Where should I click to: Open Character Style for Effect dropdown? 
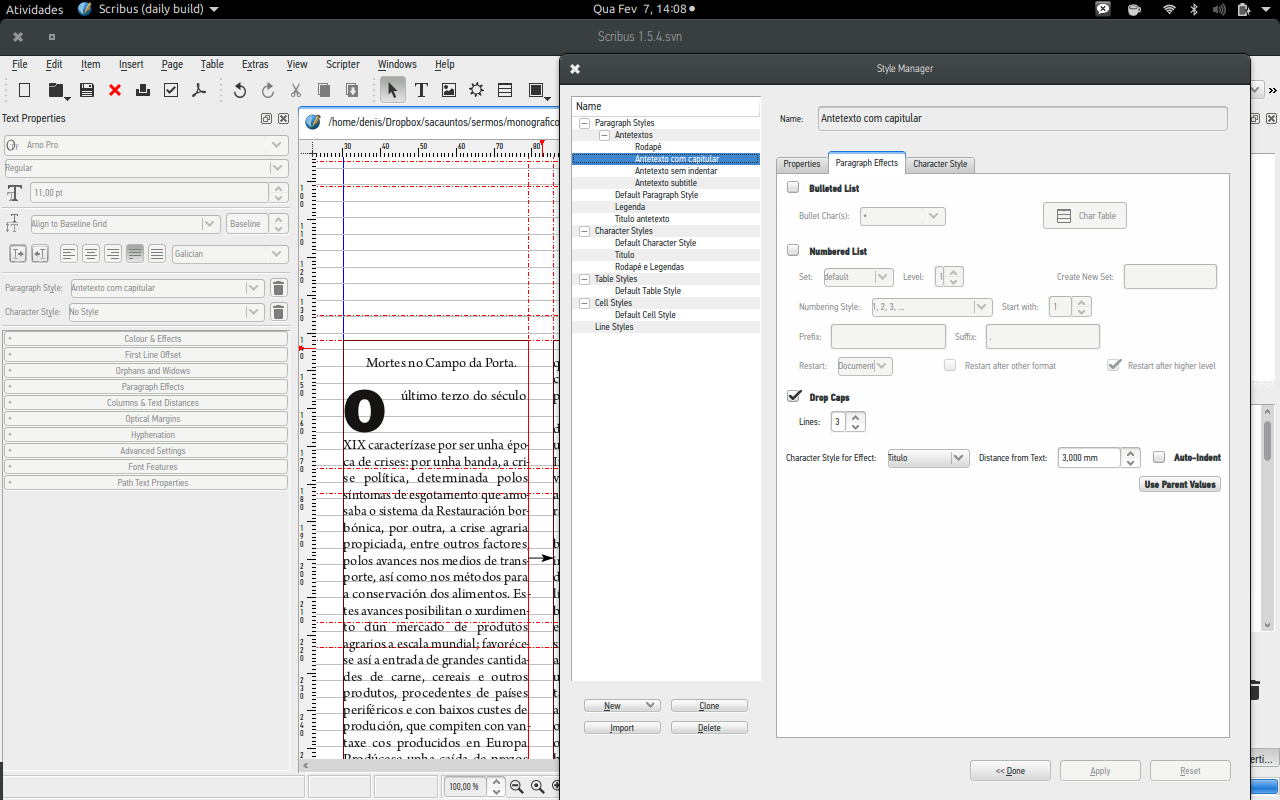pos(927,458)
